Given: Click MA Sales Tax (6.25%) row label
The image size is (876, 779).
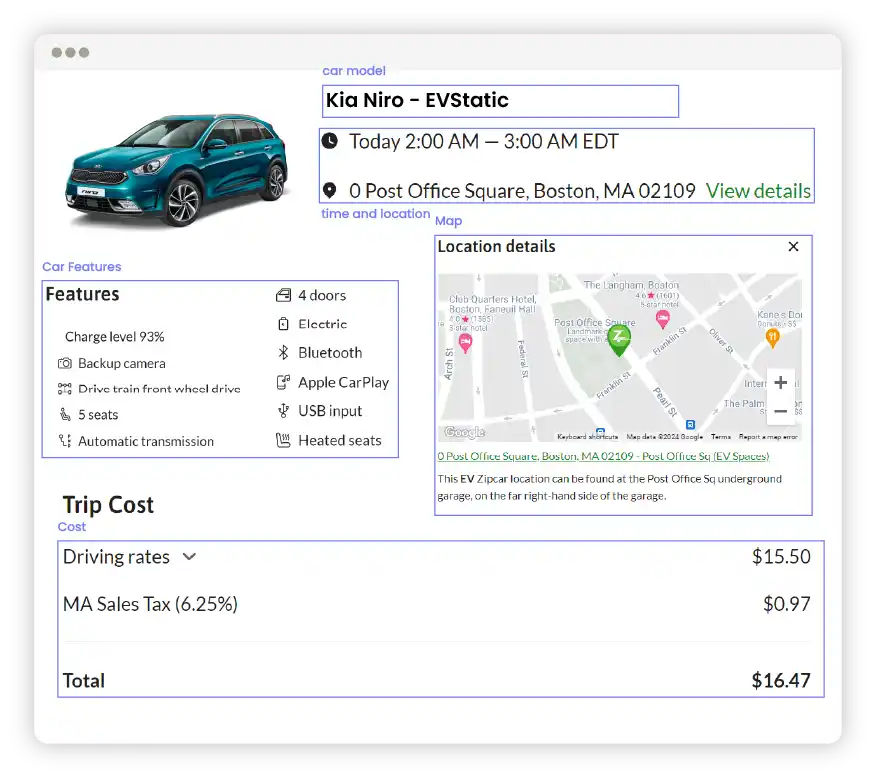Looking at the screenshot, I should click(150, 604).
